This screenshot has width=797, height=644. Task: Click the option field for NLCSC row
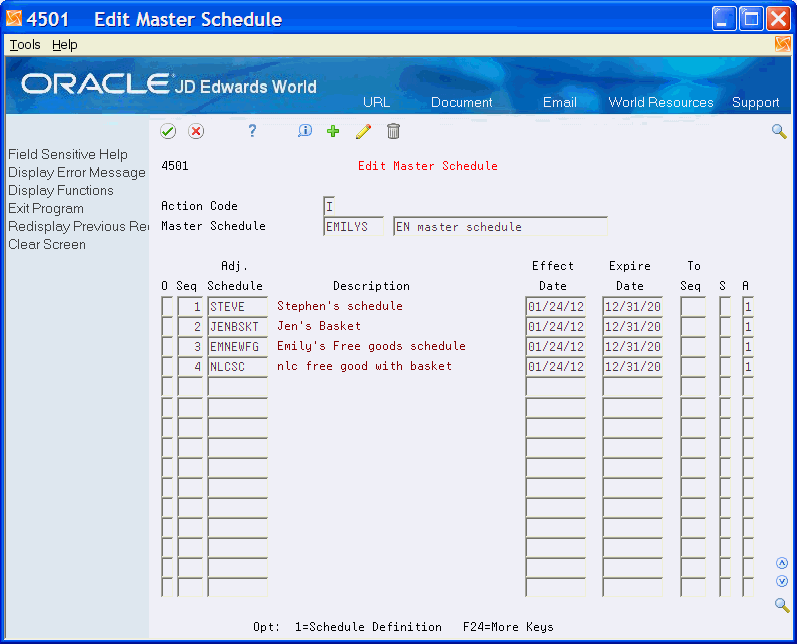167,366
